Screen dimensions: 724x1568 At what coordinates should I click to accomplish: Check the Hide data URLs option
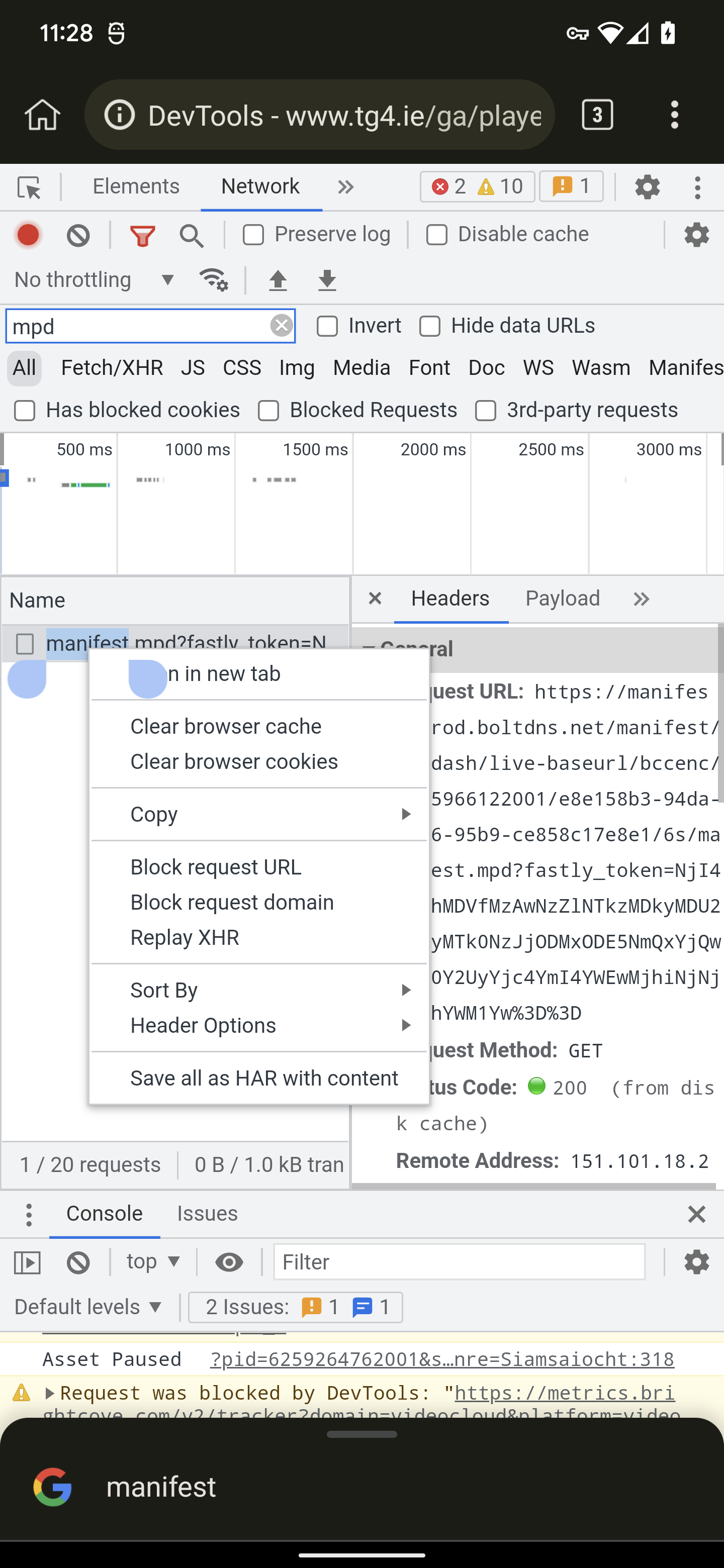click(430, 326)
